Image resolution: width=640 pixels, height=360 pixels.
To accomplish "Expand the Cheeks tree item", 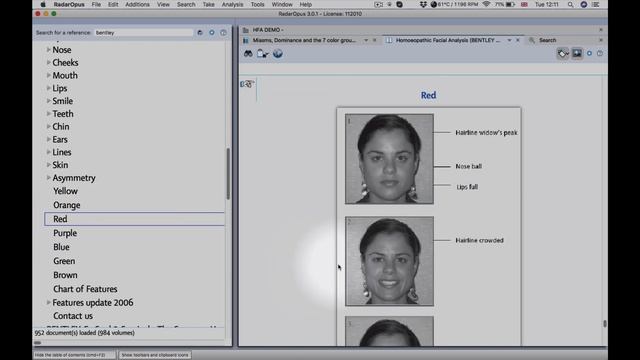I will [49, 62].
